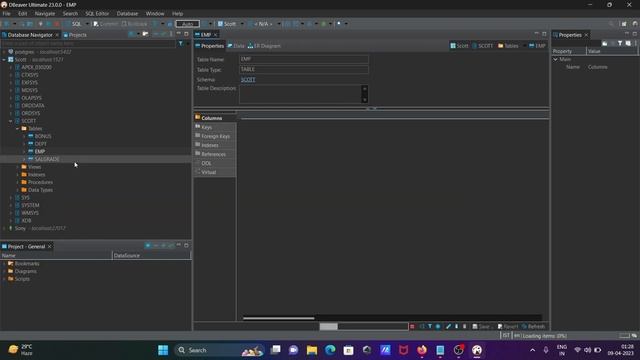Open the weather widget showing Haze
Screen dimensions: 640x360
(21, 350)
